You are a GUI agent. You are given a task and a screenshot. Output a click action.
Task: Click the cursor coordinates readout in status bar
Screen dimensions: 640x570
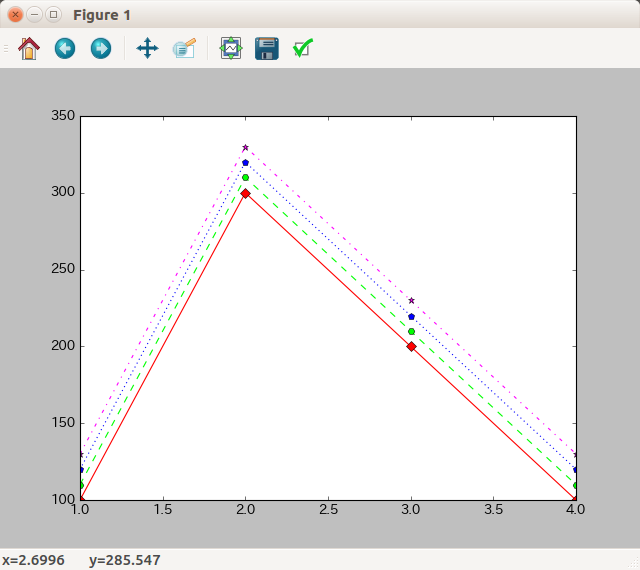(81, 560)
